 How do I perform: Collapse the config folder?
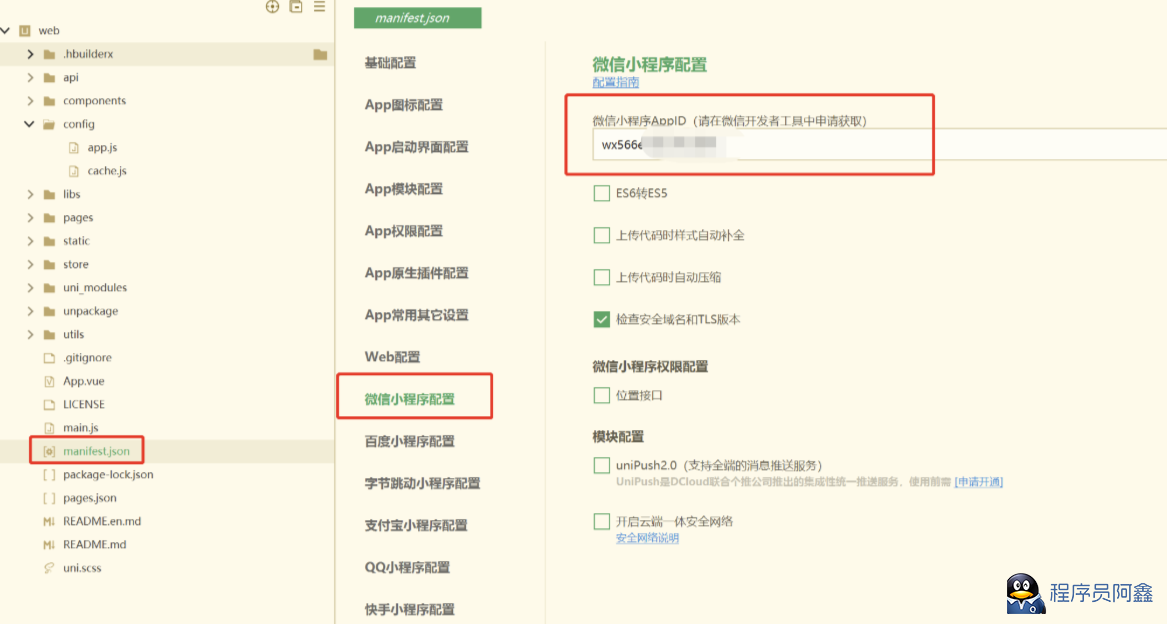(x=30, y=124)
